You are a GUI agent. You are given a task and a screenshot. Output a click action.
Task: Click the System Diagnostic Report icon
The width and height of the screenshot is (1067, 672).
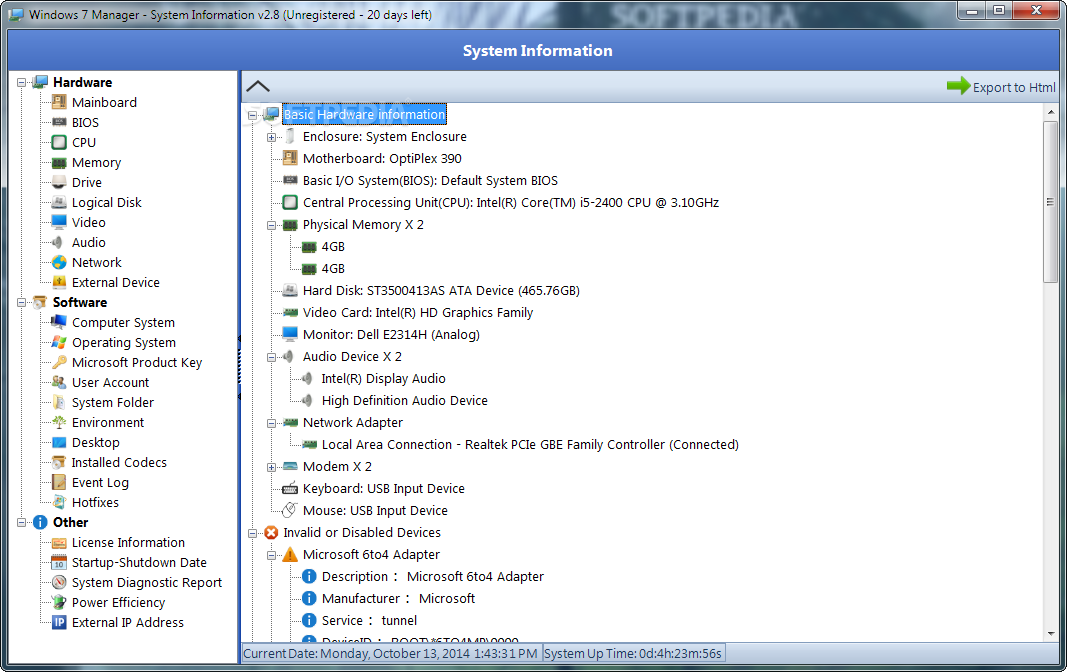point(59,583)
